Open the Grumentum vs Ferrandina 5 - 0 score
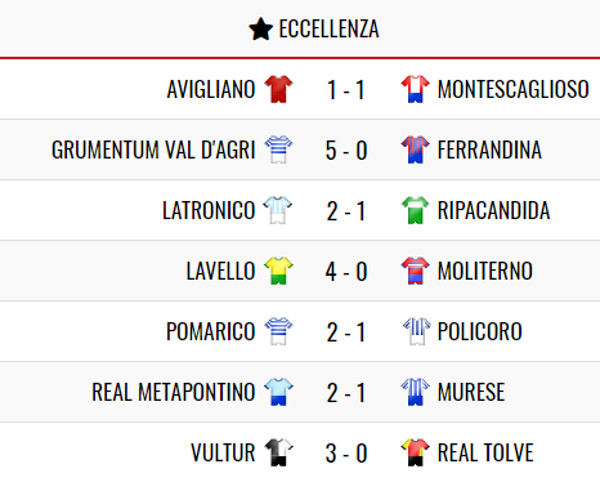 point(346,150)
